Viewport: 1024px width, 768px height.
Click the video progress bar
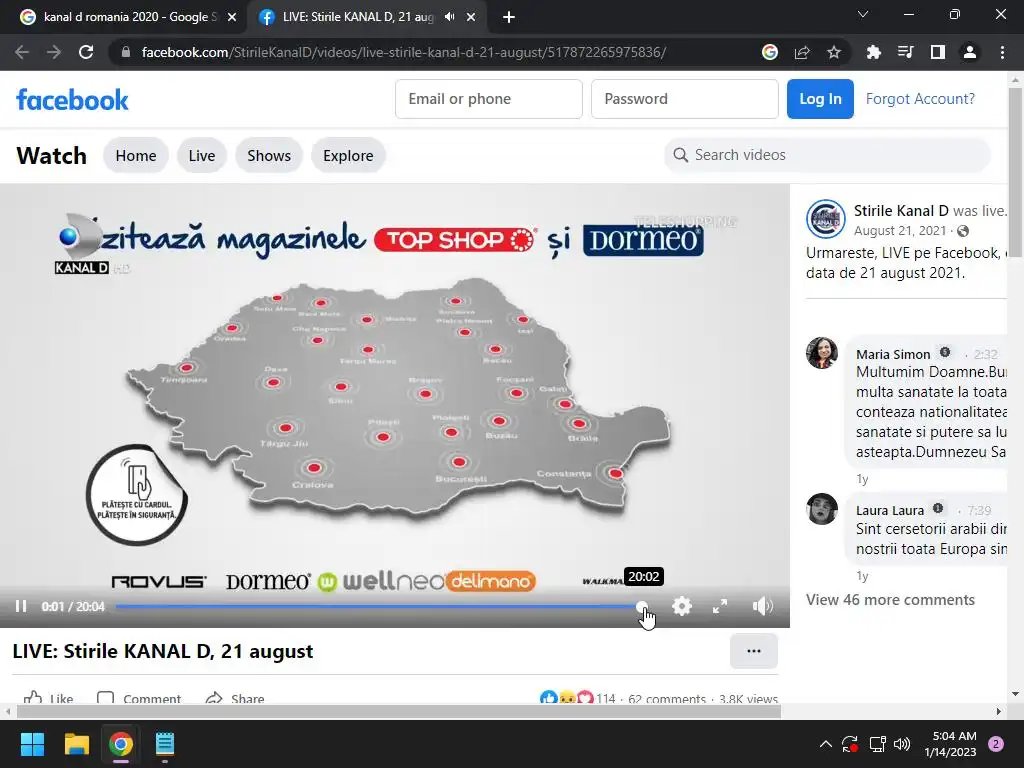(379, 606)
